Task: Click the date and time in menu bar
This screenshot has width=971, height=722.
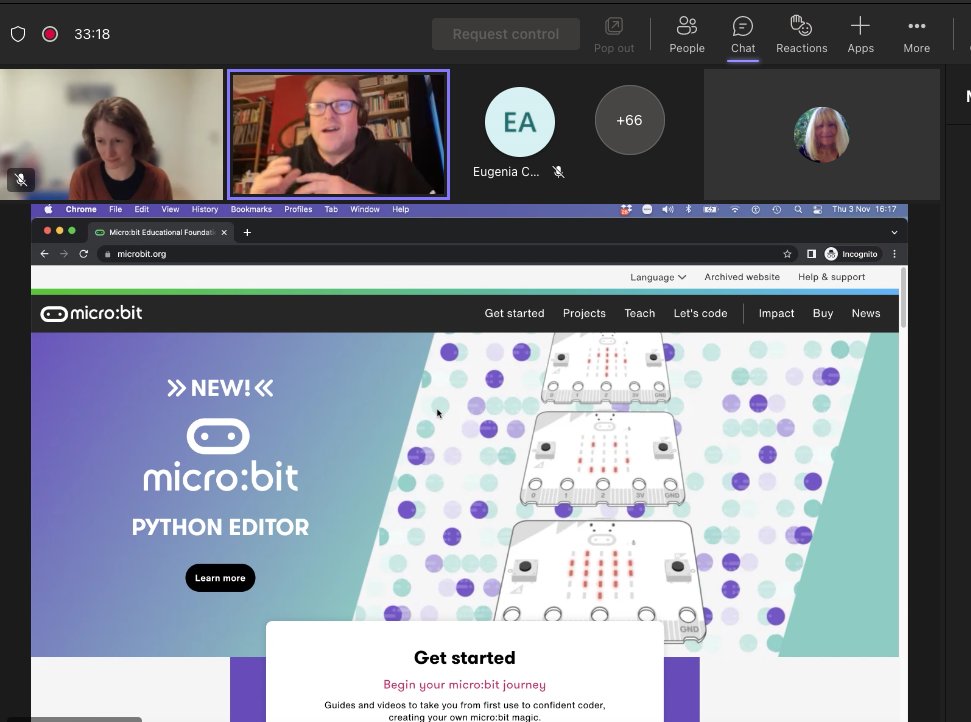Action: tap(864, 209)
